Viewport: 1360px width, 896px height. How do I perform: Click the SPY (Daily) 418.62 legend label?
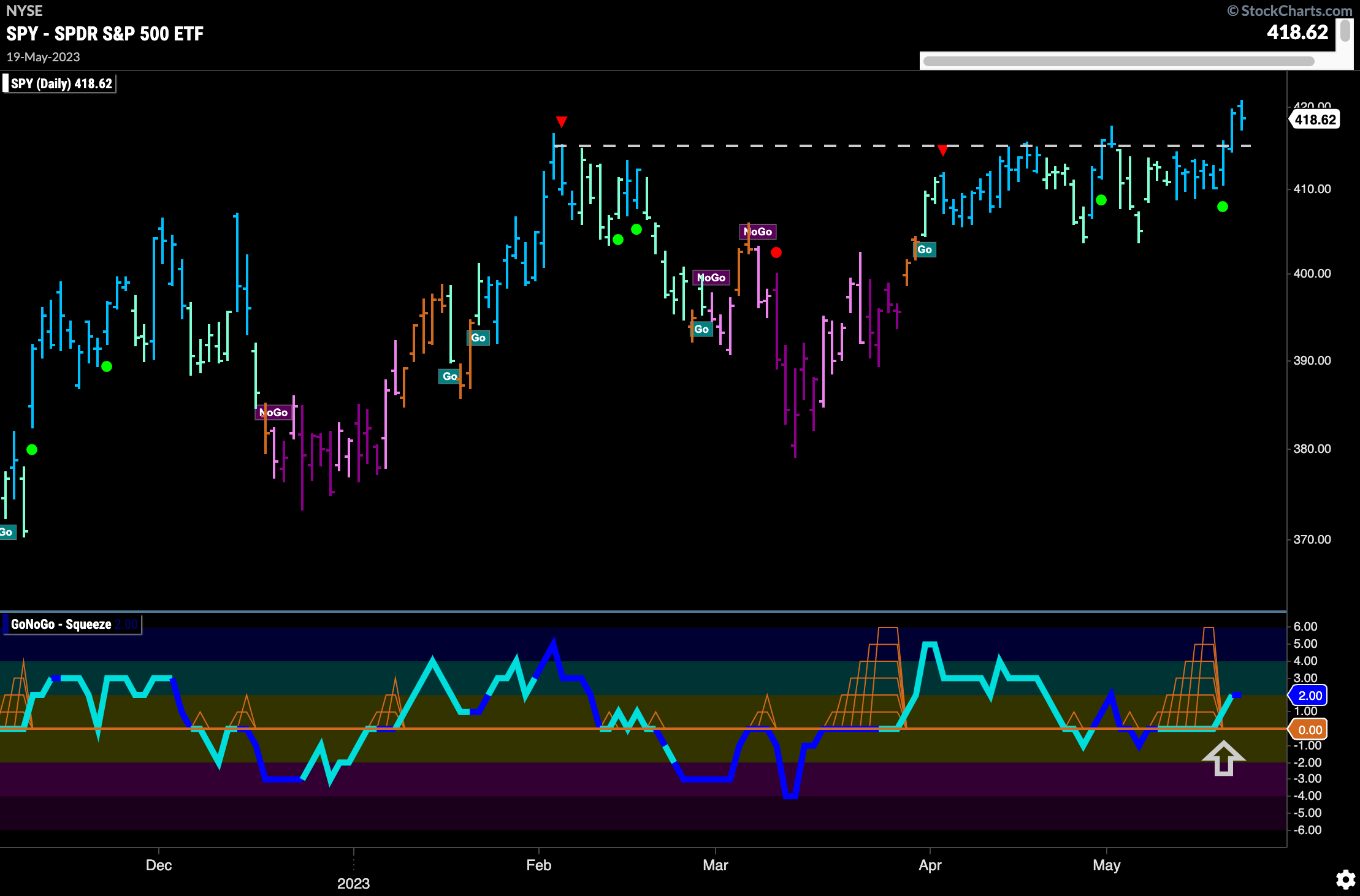(60, 83)
